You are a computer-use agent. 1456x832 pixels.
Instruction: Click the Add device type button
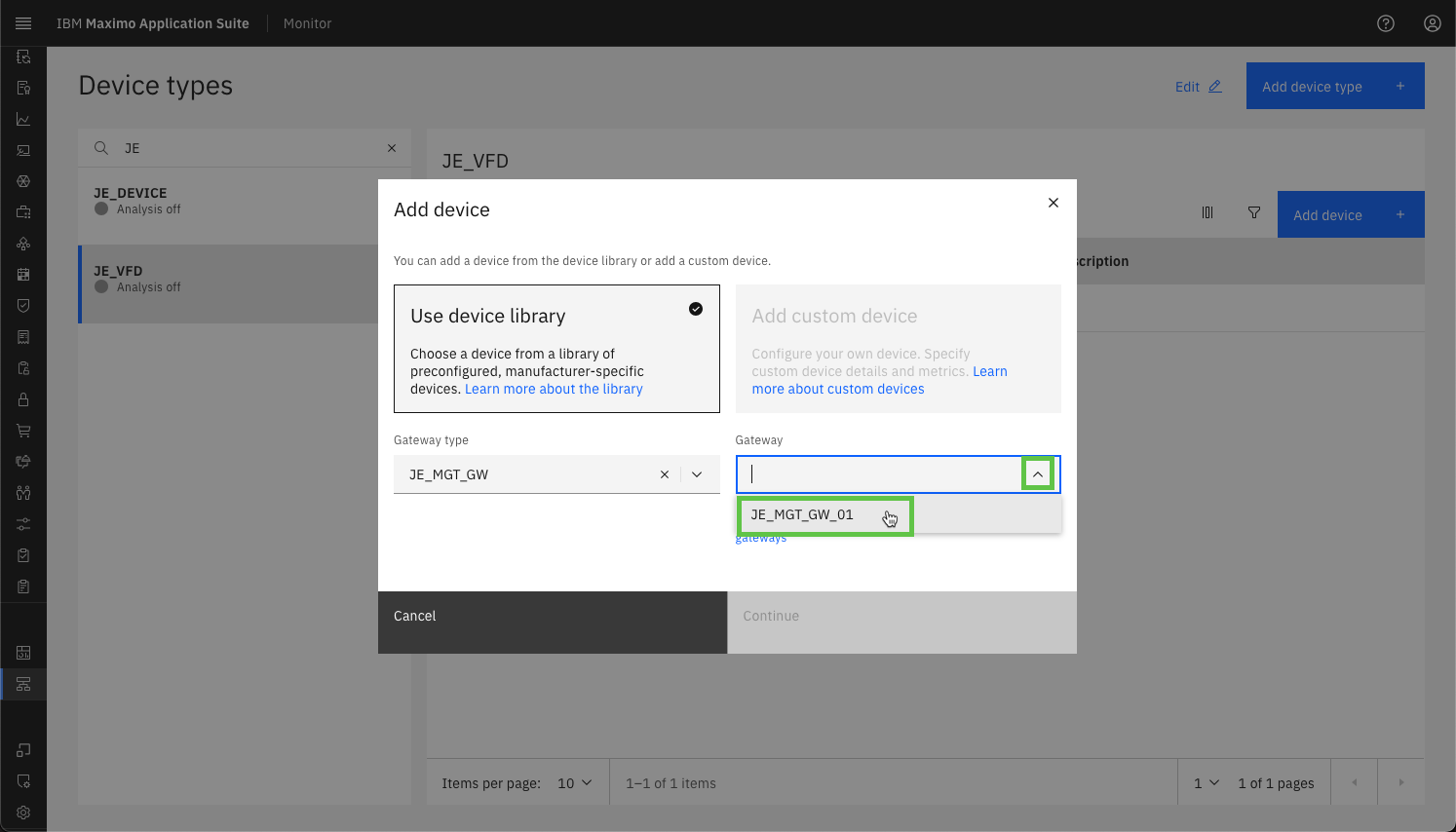(x=1335, y=86)
